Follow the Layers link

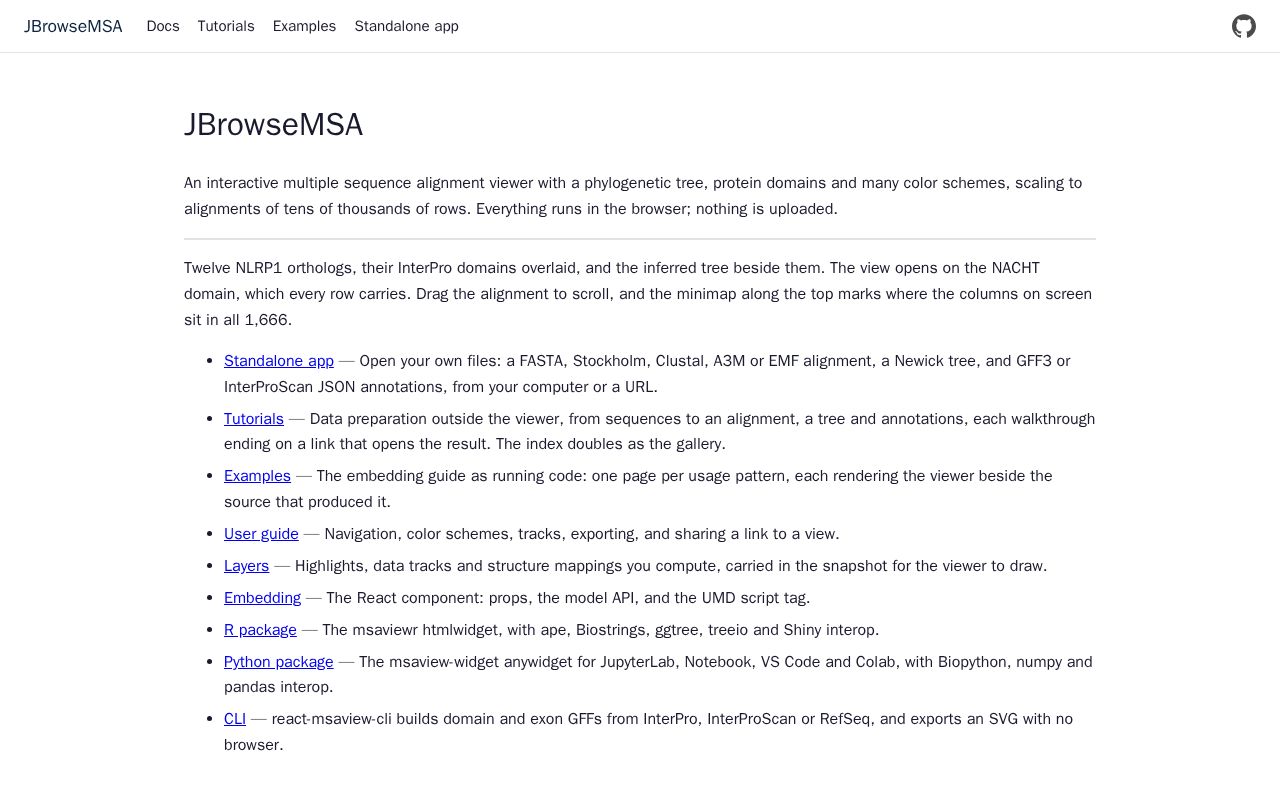click(x=246, y=566)
